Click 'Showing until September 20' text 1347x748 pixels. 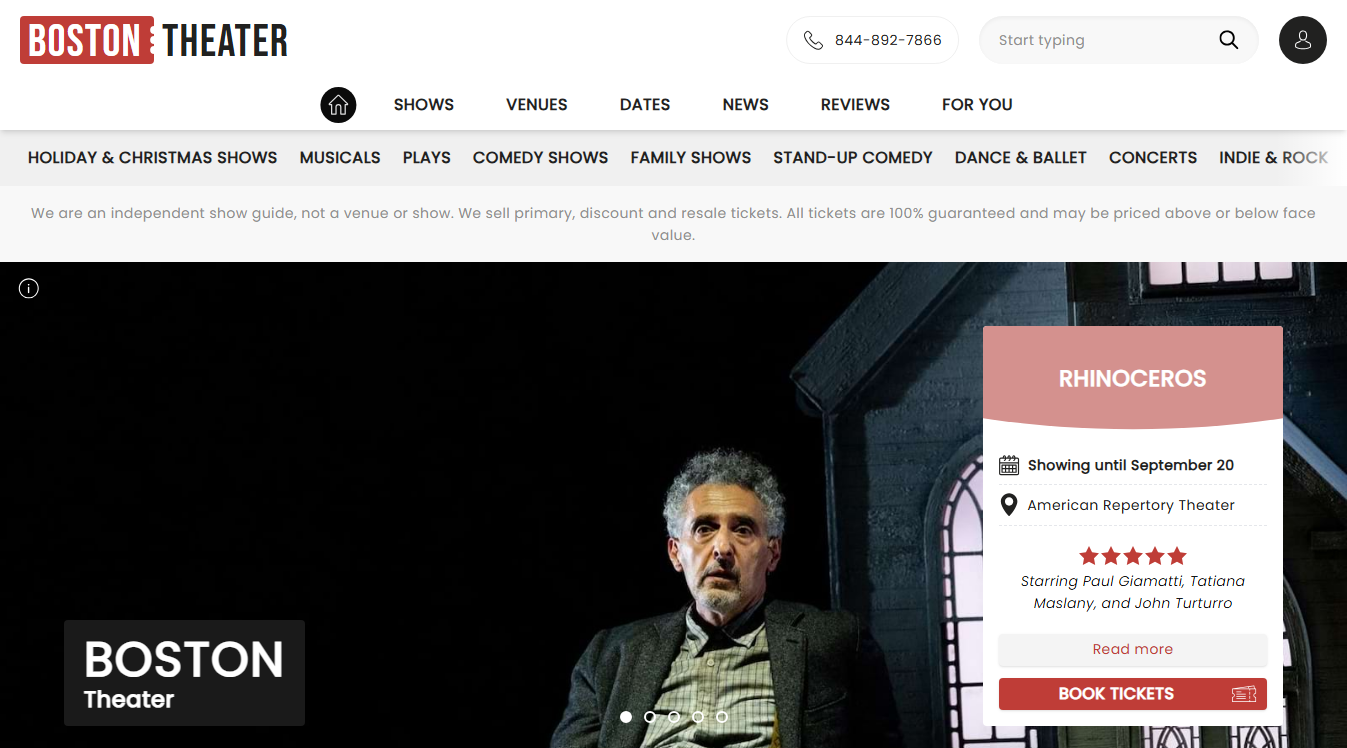(1131, 465)
